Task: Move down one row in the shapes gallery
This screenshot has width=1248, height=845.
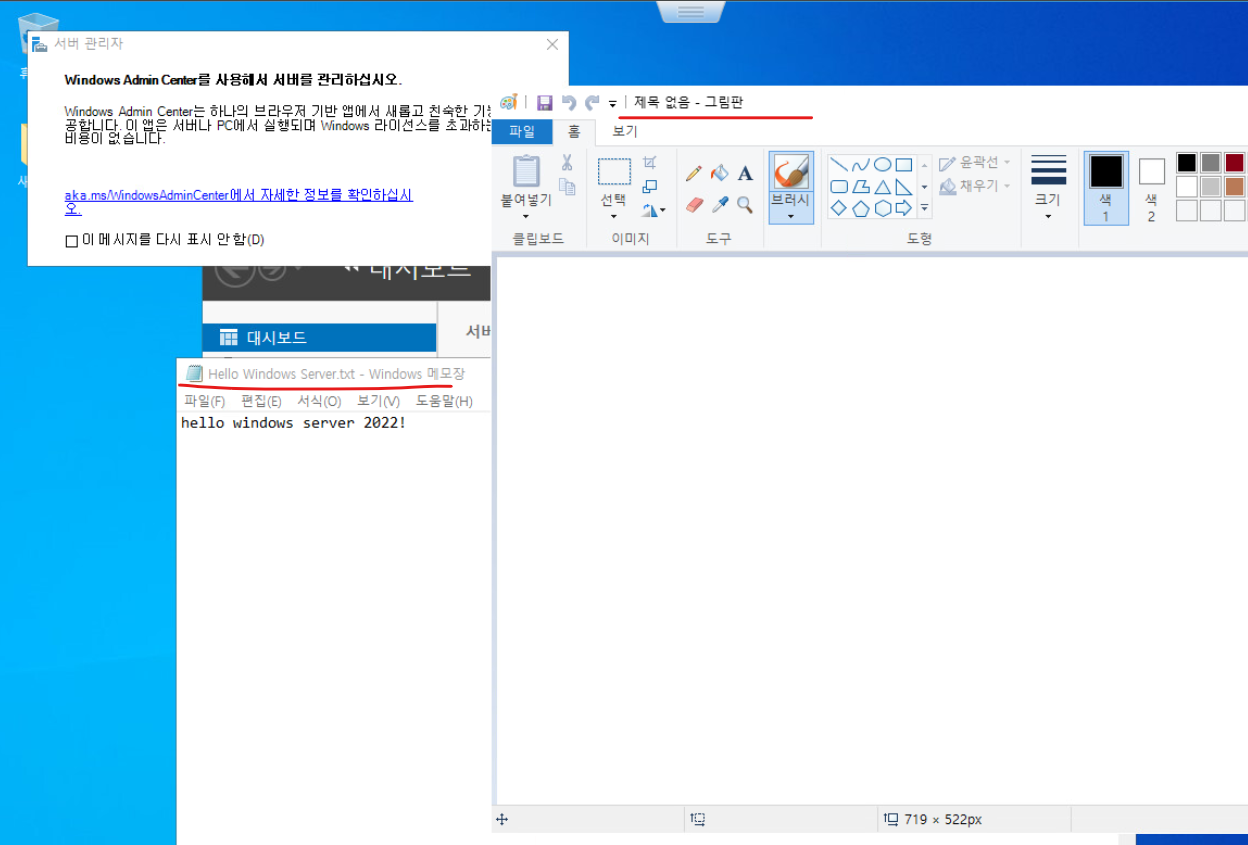Action: tap(924, 187)
